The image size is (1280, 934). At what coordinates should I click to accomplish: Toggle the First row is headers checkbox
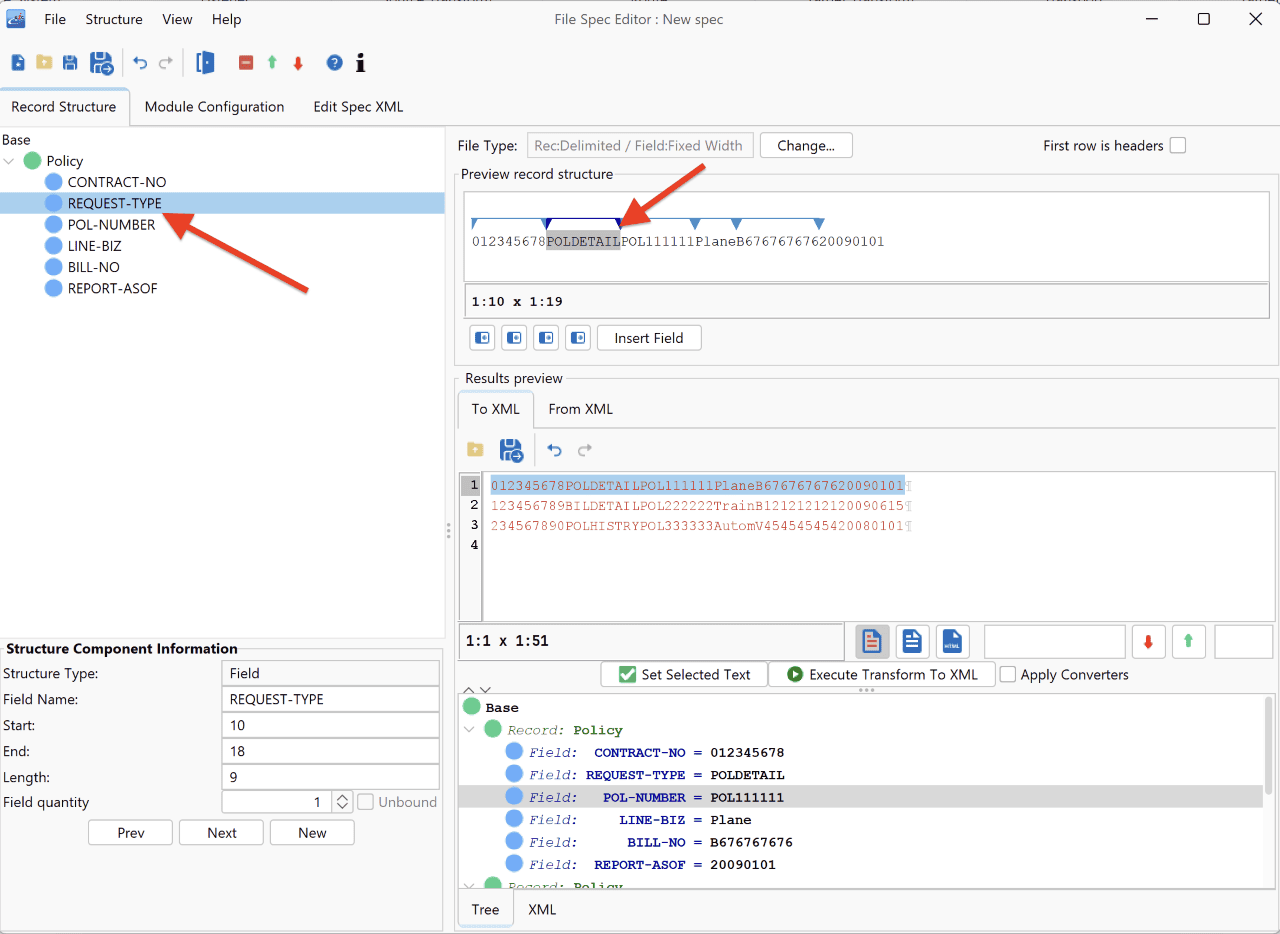[x=1178, y=145]
